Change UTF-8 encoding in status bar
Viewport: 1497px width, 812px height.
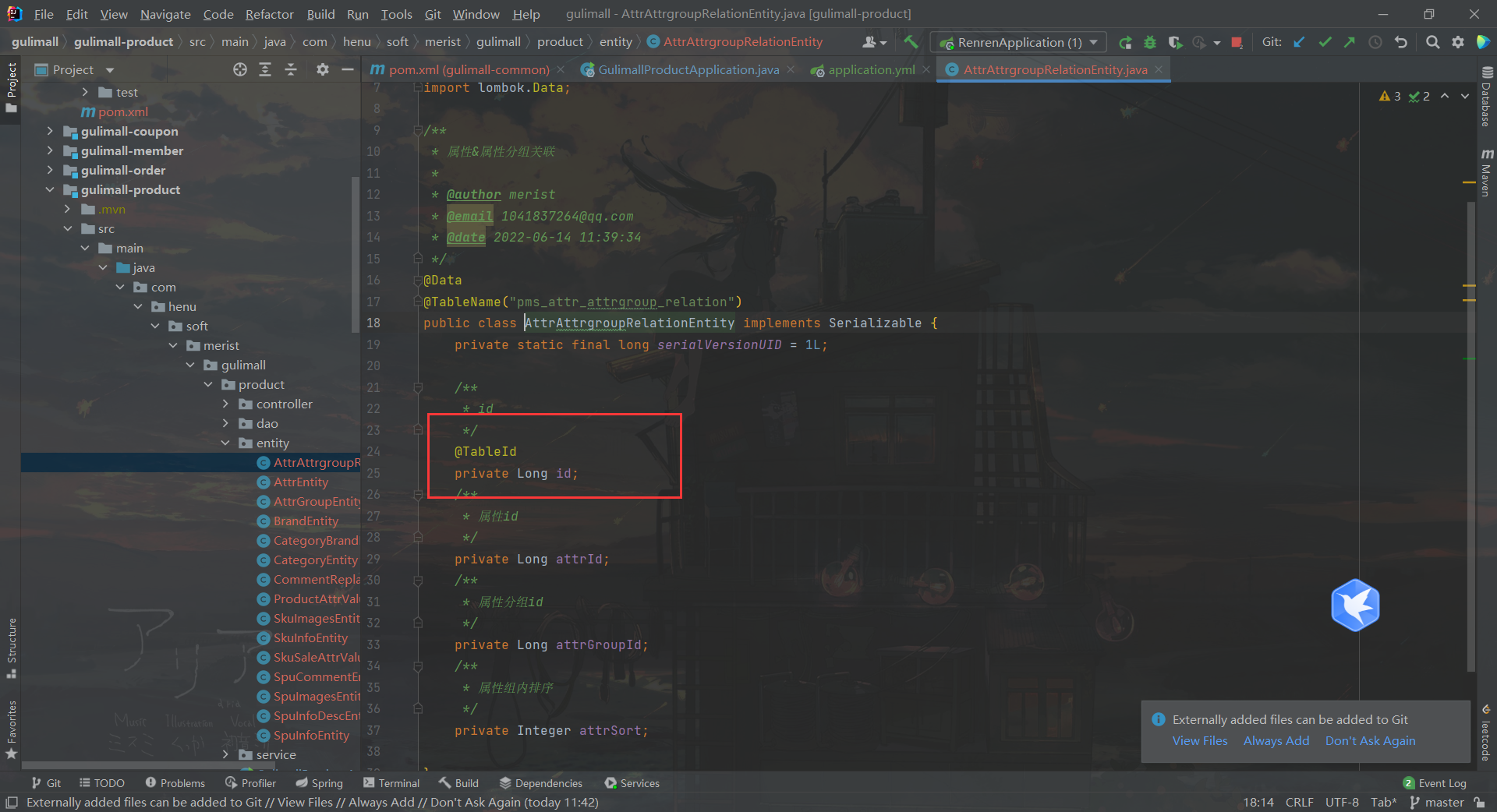(1342, 802)
